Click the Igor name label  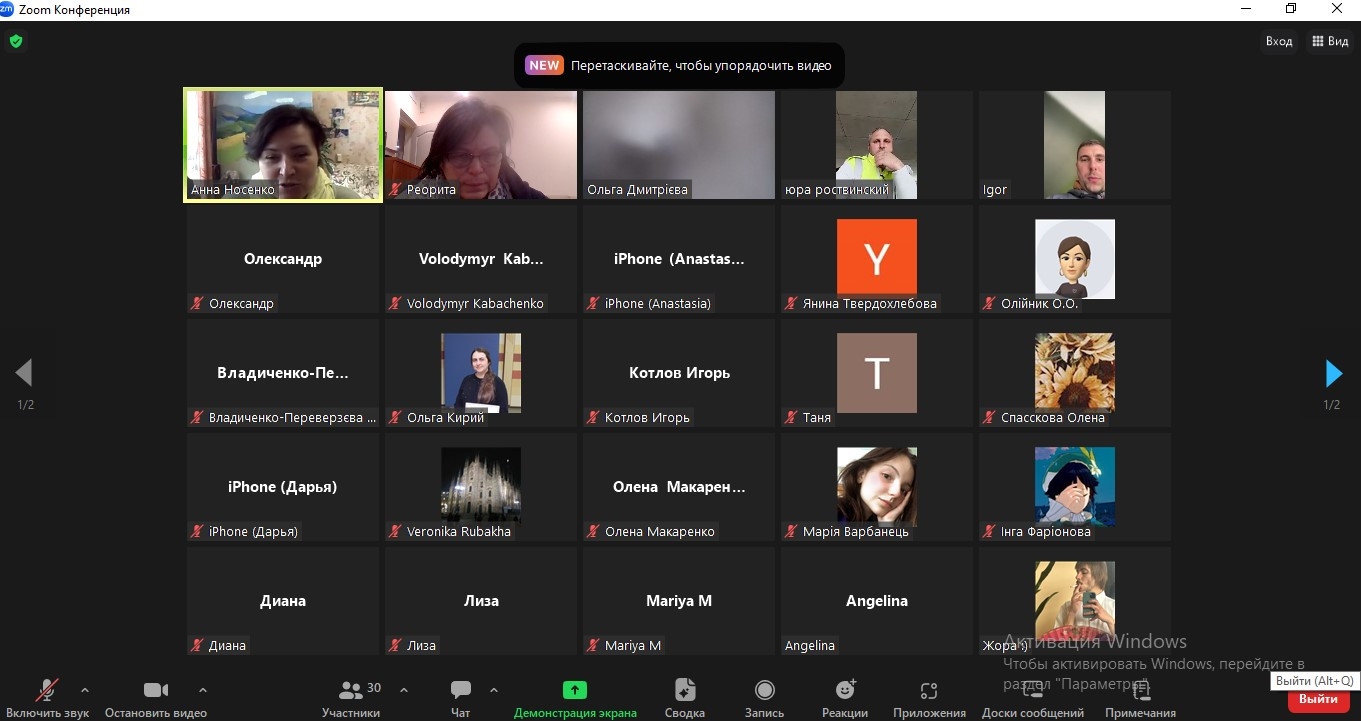point(995,190)
